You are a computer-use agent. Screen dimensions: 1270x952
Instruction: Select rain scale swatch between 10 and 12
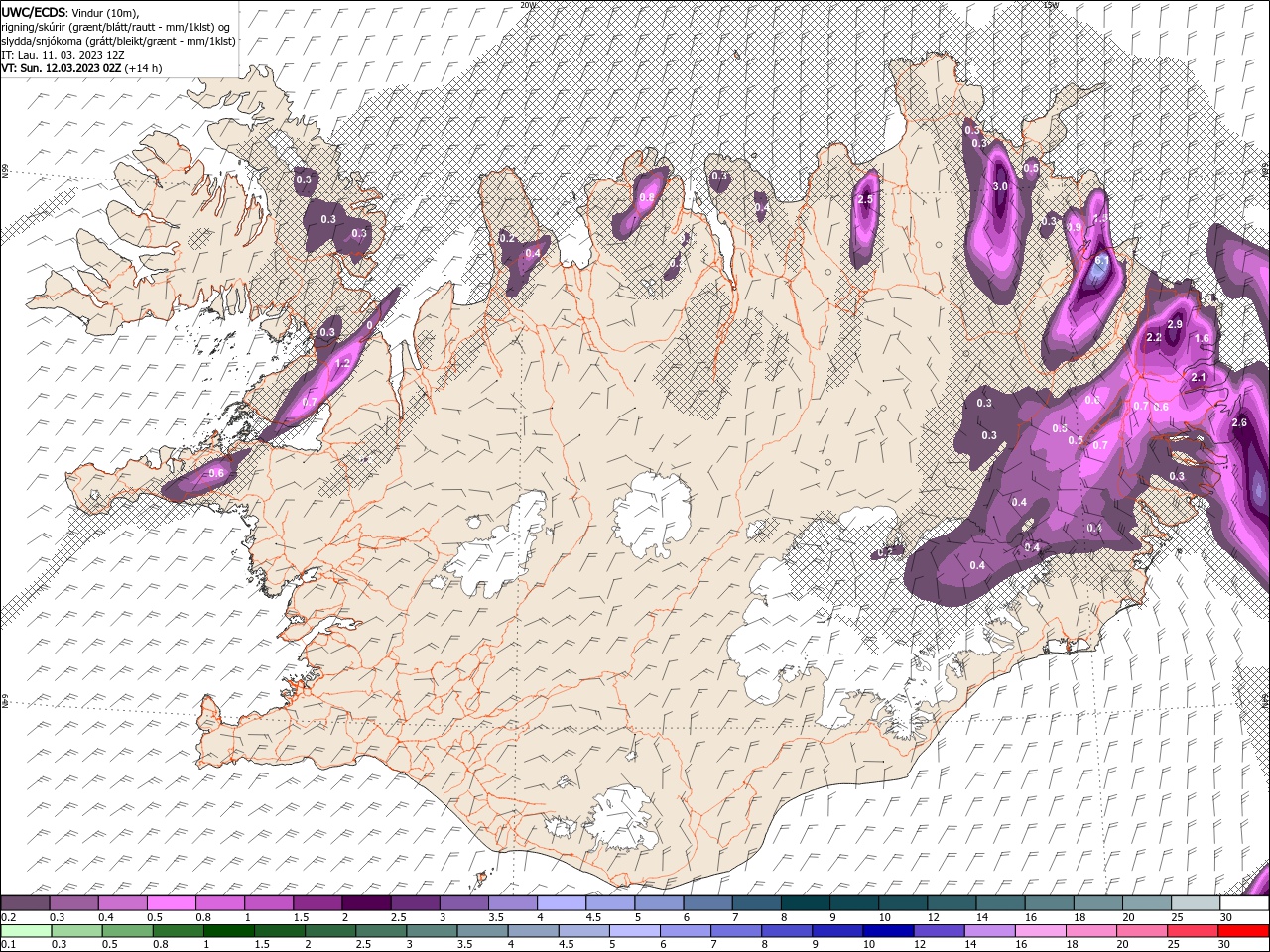pos(888,931)
